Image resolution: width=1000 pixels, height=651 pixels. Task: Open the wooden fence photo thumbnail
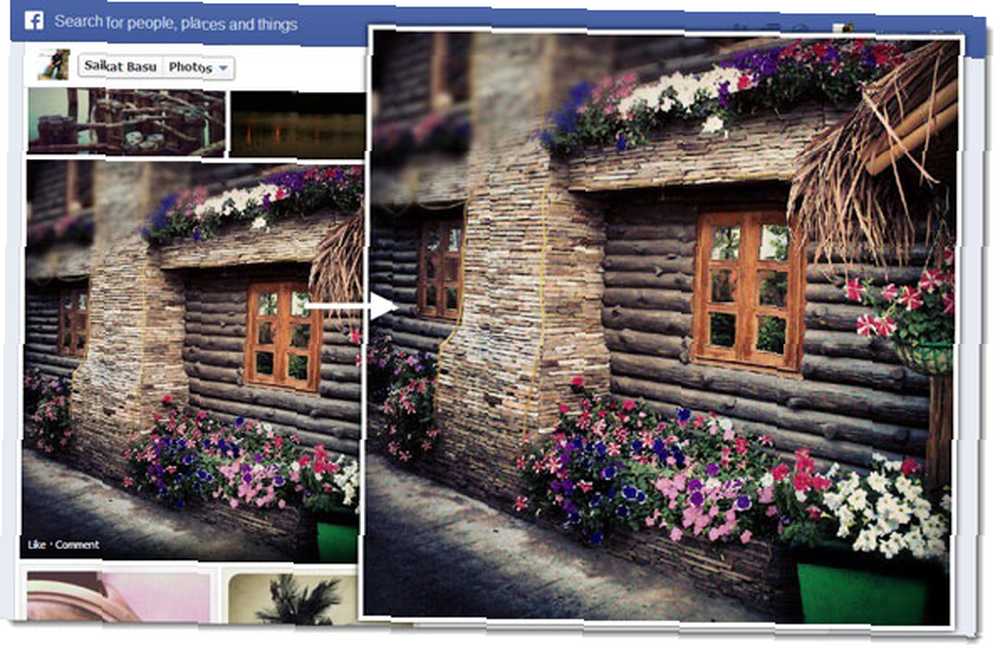click(x=126, y=122)
